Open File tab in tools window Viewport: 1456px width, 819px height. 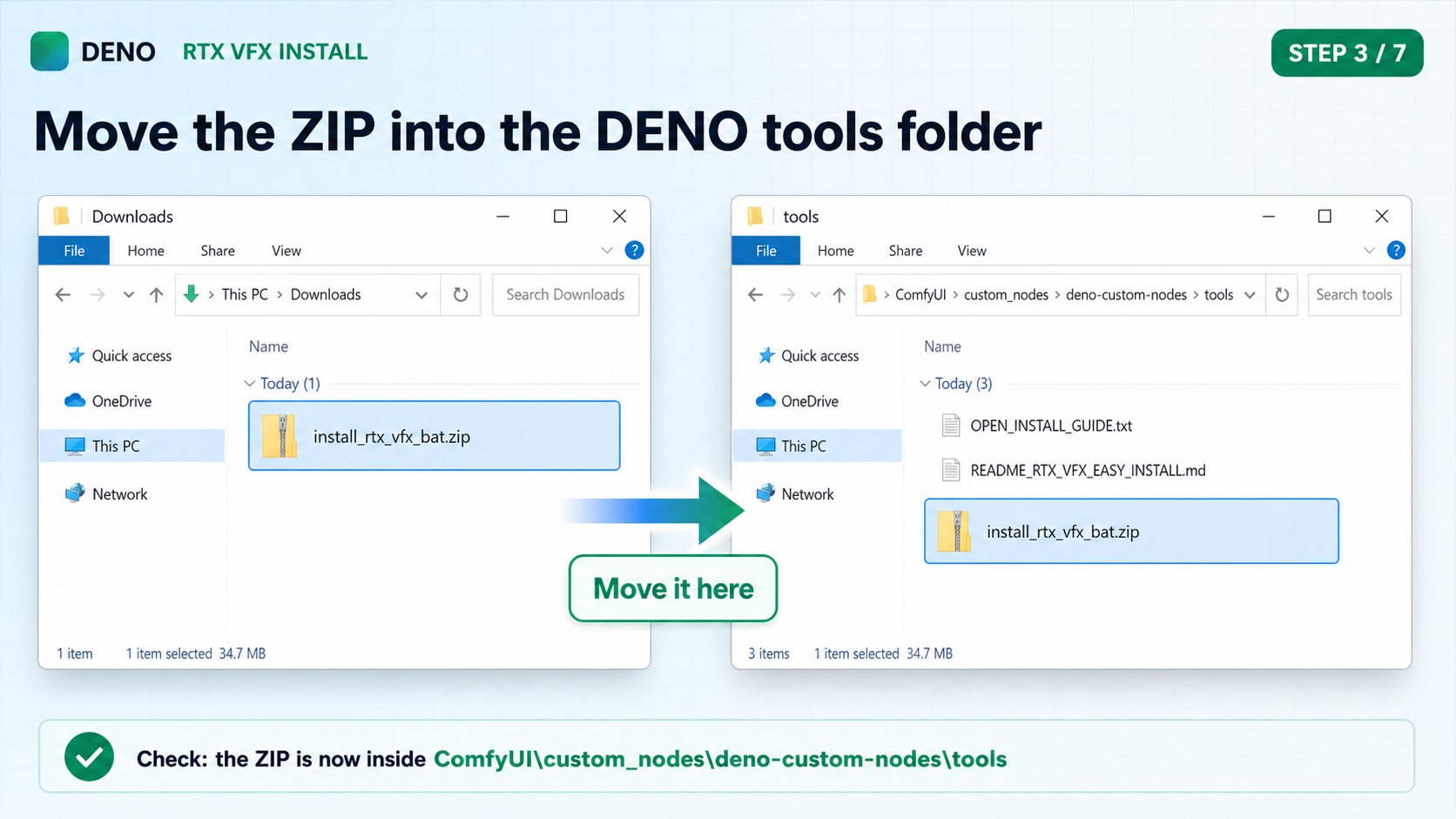[766, 251]
